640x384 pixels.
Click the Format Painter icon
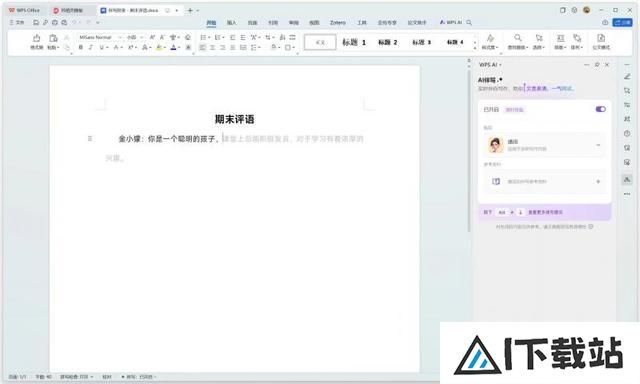tap(36, 38)
